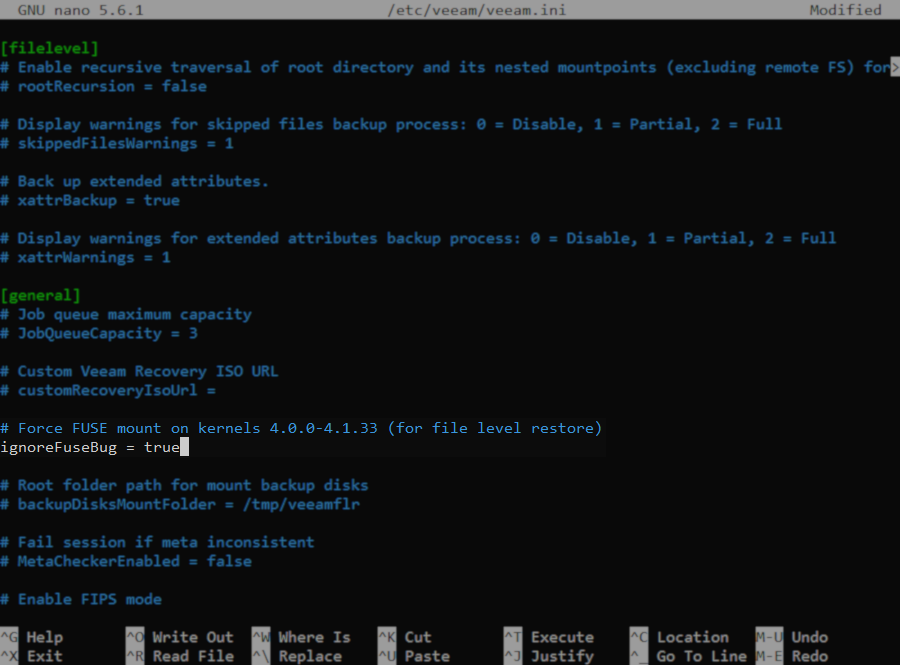The image size is (900, 665).
Task: Click the 'Display warnings for skipped files' comment
Action: 391,125
